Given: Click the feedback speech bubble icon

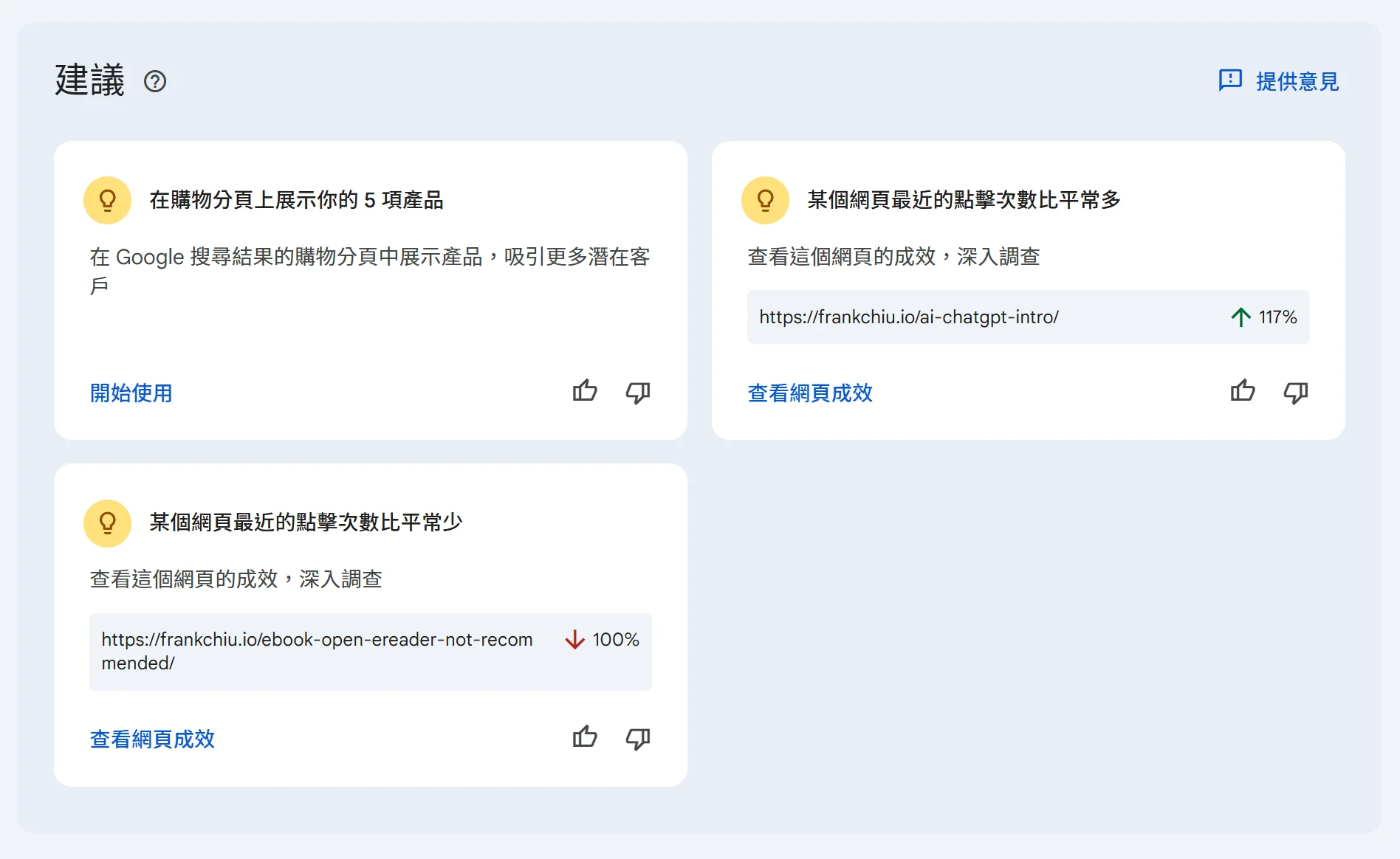Looking at the screenshot, I should coord(1230,80).
